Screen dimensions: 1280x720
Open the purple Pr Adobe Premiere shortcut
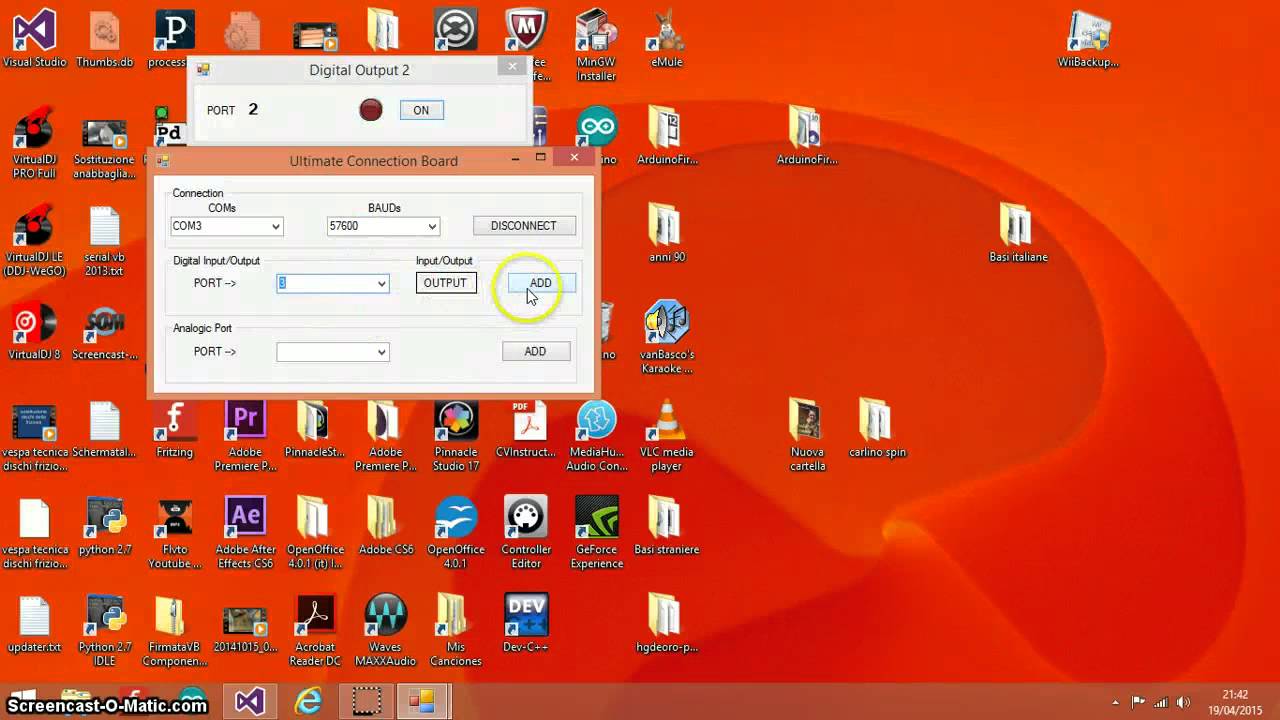245,436
